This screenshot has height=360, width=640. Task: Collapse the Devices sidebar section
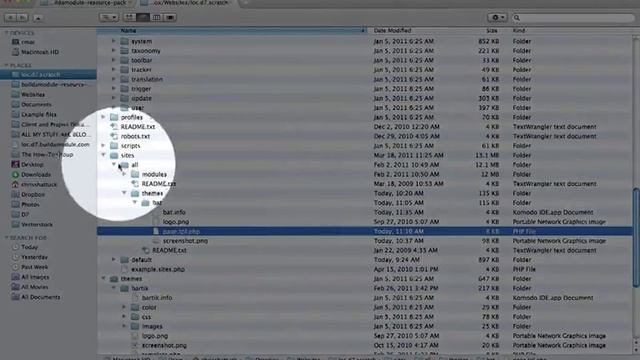(x=6, y=33)
